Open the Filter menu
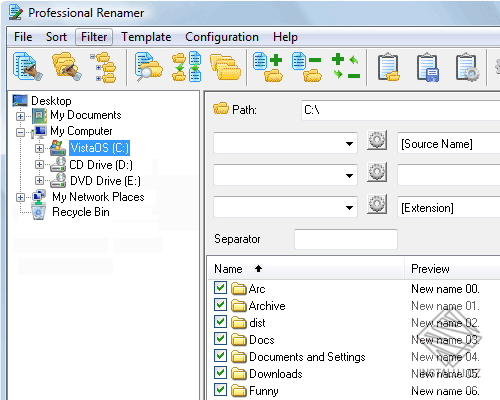 (94, 37)
